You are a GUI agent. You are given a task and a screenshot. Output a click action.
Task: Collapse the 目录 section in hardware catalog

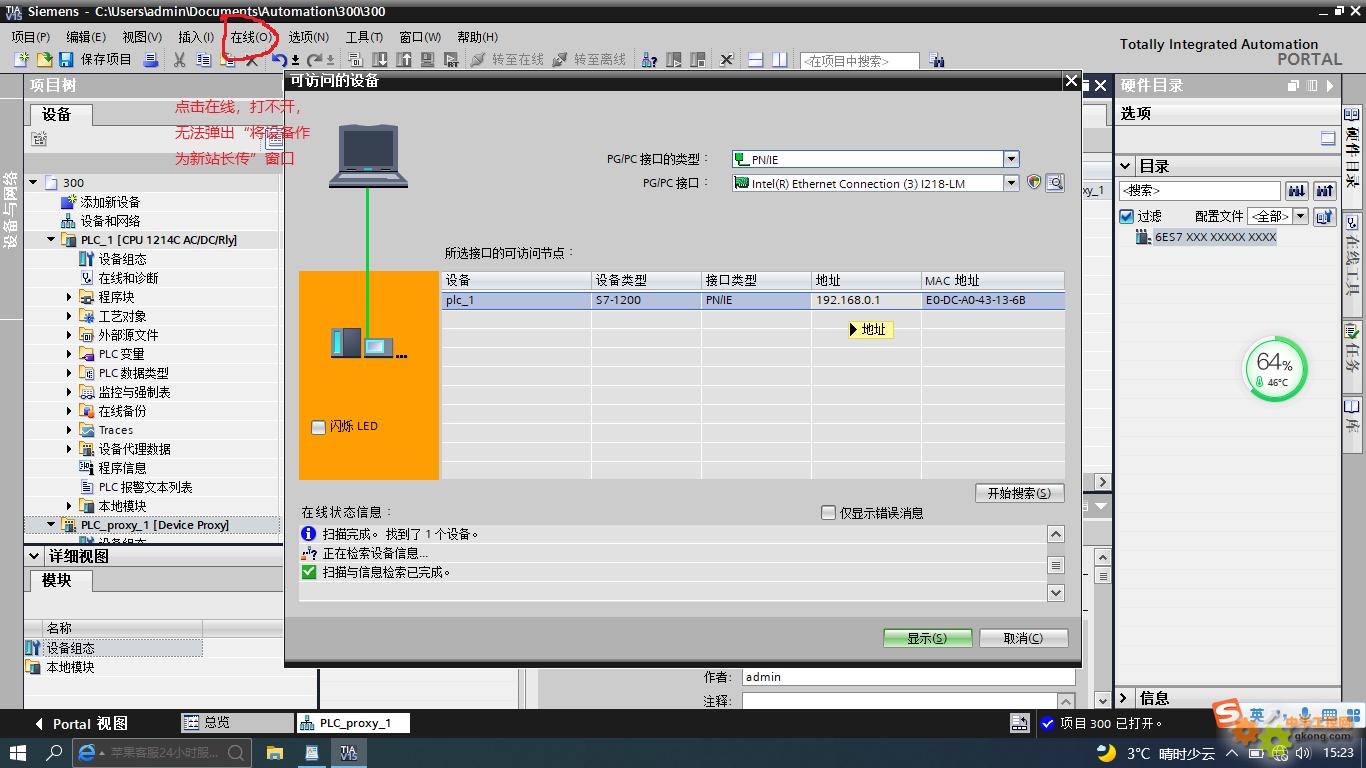pos(1126,166)
